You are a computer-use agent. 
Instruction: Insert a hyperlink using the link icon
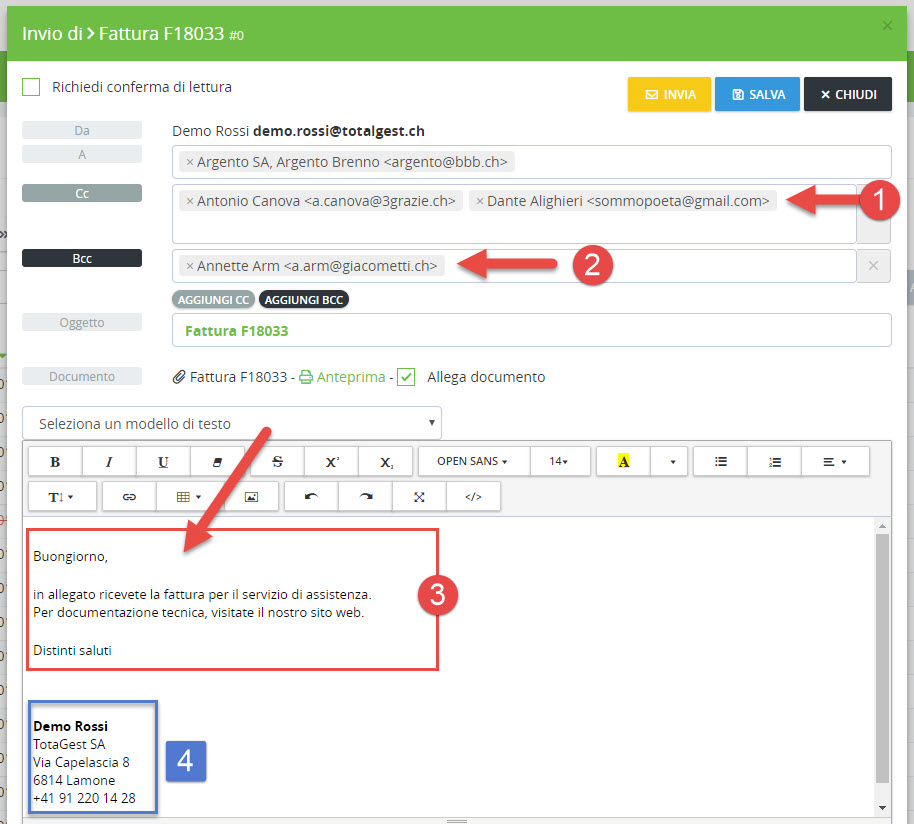[129, 497]
